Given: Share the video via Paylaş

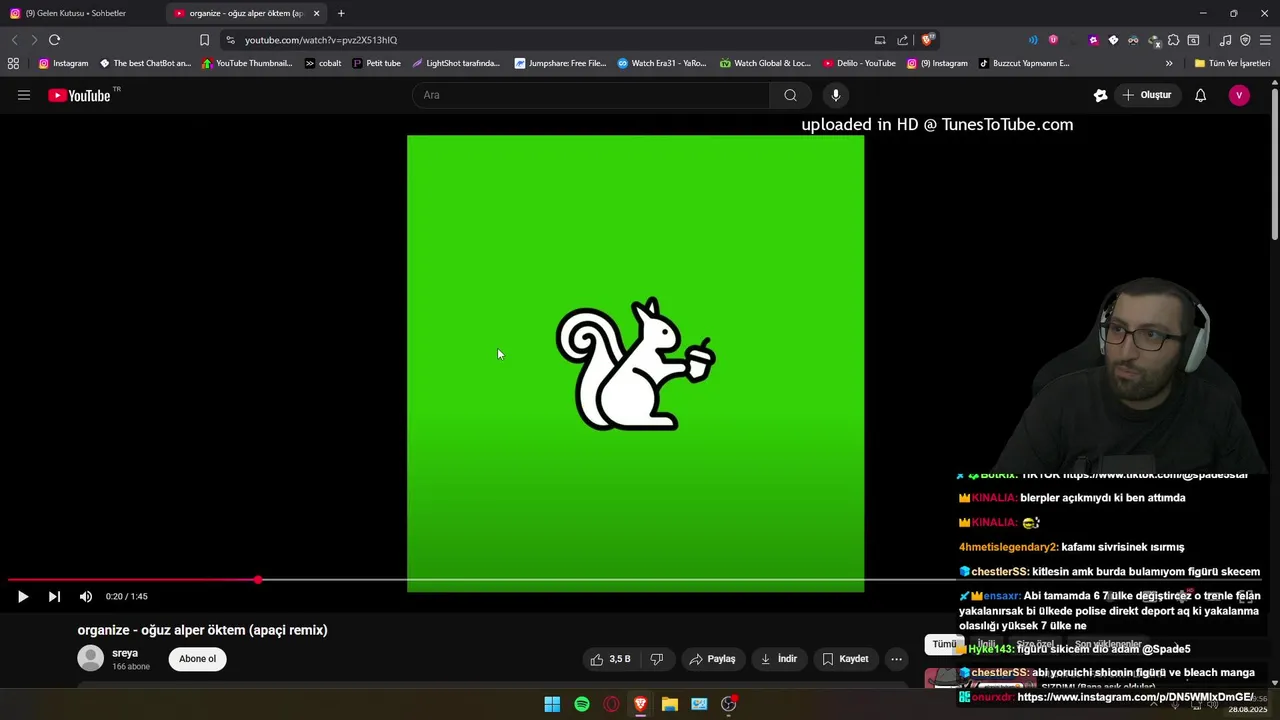Looking at the screenshot, I should 713,659.
